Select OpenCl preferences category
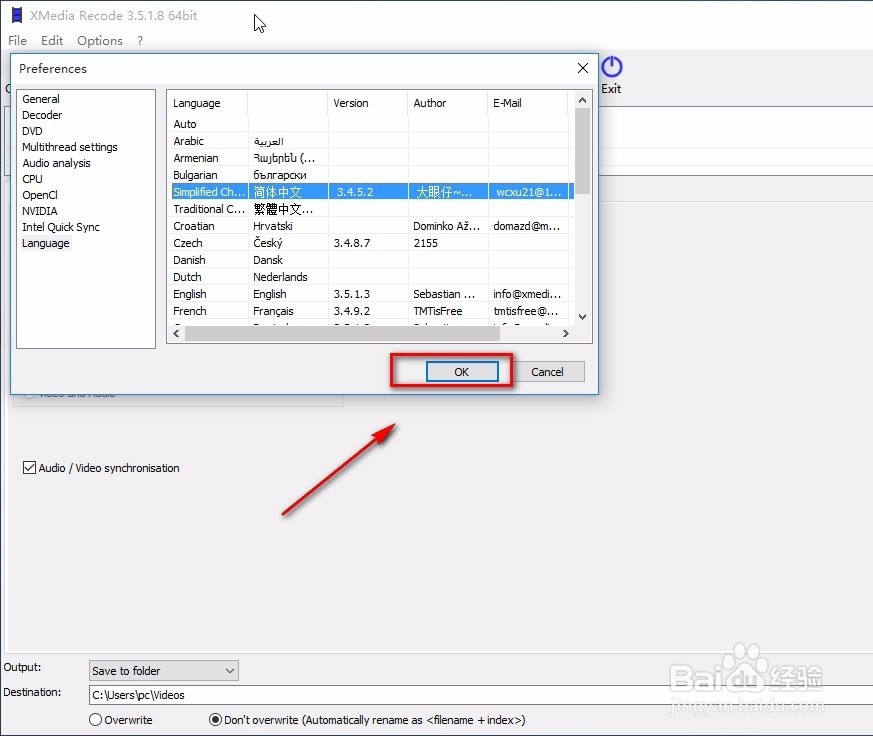873x736 pixels. click(40, 195)
